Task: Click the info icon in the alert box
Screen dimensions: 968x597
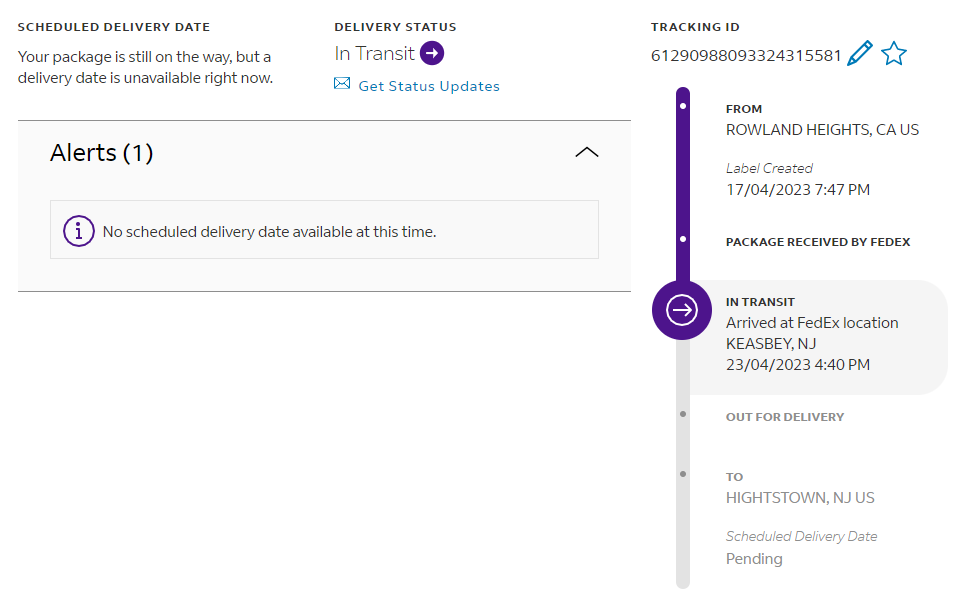Action: pos(79,231)
